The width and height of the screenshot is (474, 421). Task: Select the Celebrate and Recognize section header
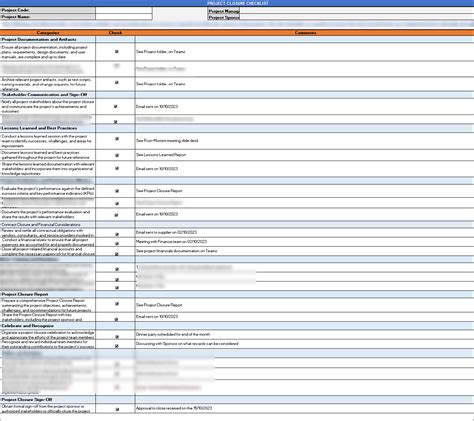click(48, 326)
